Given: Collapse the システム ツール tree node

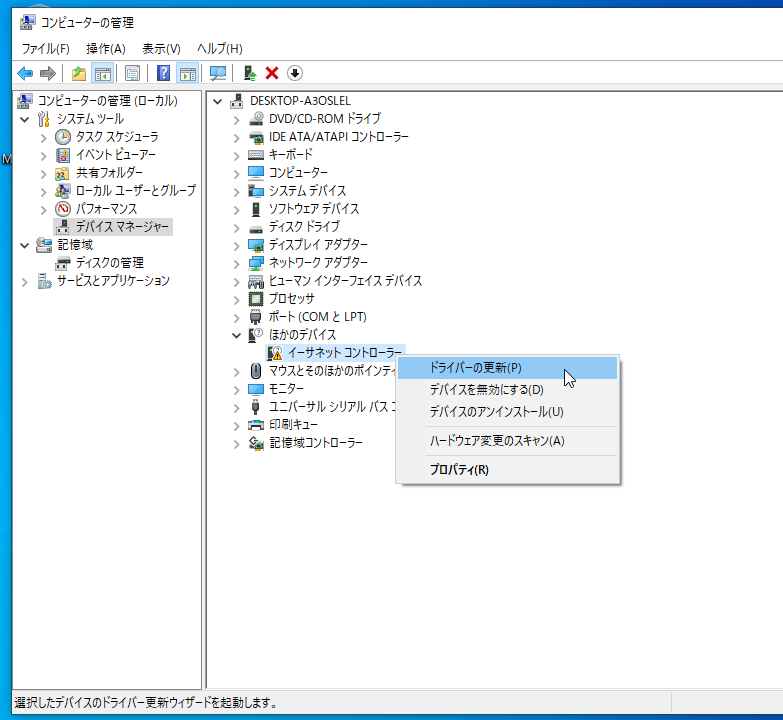Looking at the screenshot, I should (x=24, y=119).
